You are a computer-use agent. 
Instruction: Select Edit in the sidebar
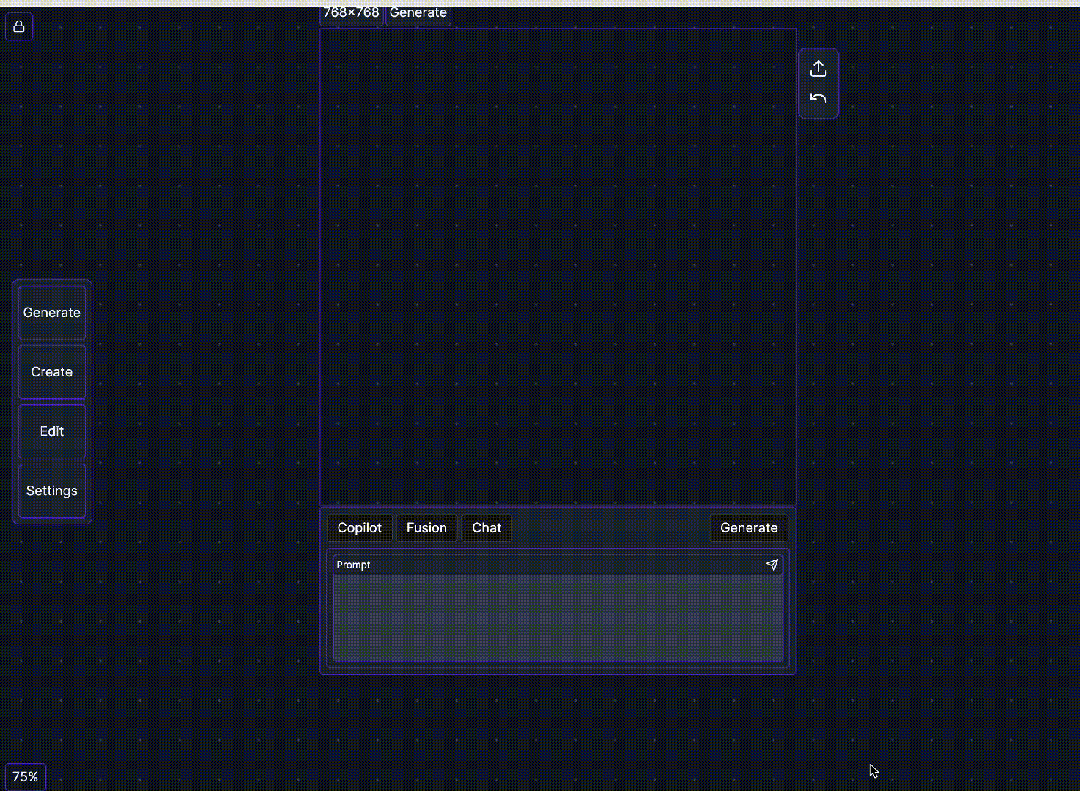click(x=52, y=431)
